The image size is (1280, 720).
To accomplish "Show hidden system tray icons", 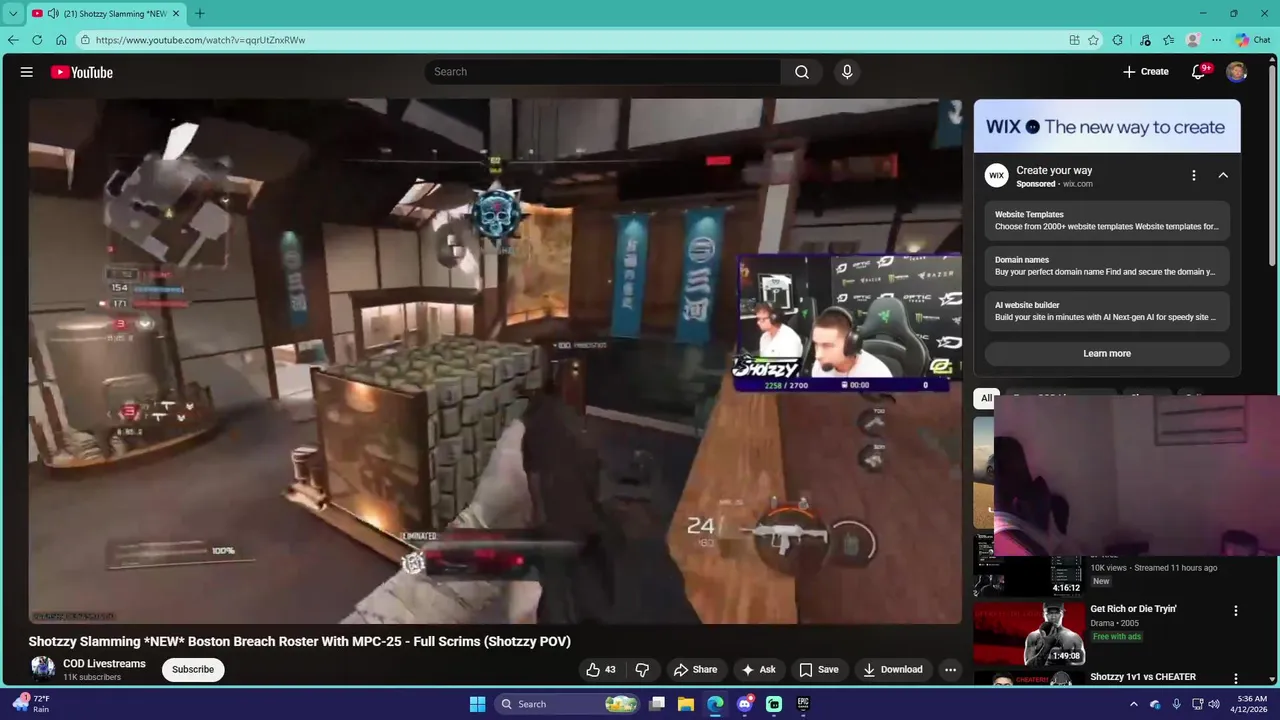I will click(1133, 704).
